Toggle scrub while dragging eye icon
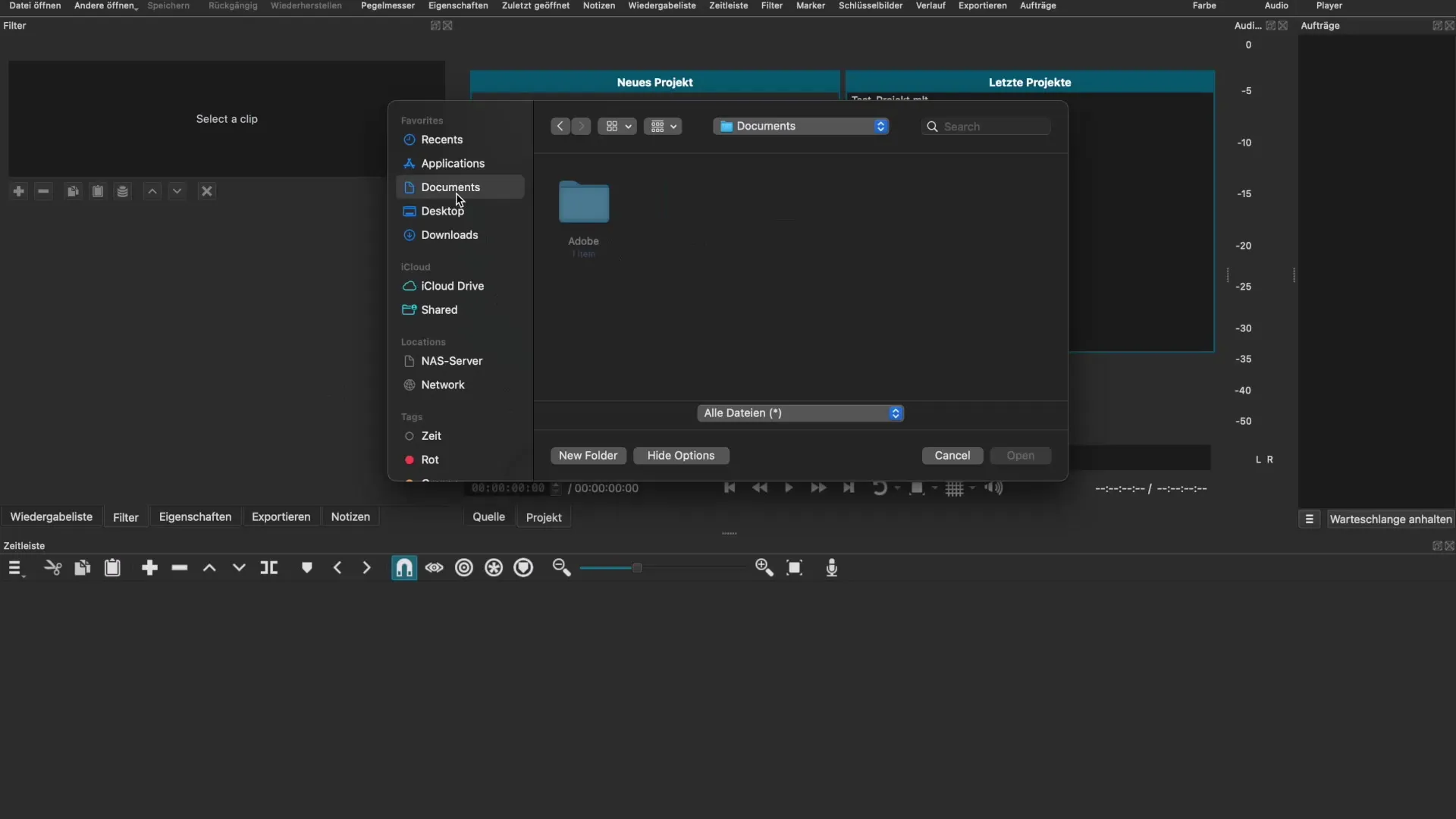The width and height of the screenshot is (1456, 819). [x=434, y=568]
